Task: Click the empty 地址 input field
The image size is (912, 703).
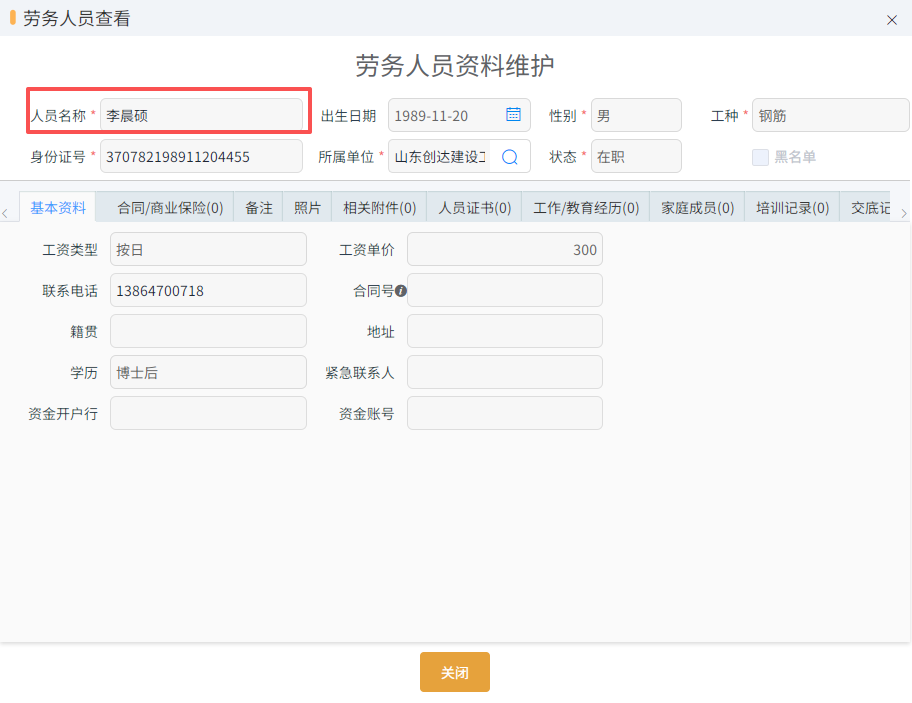Action: pos(505,331)
